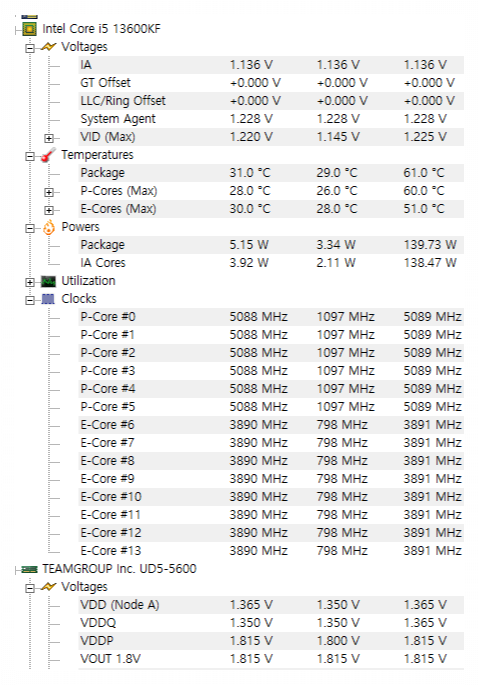The image size is (479, 685).
Task: Select the P-Core #4 clock row
Action: 271,389
